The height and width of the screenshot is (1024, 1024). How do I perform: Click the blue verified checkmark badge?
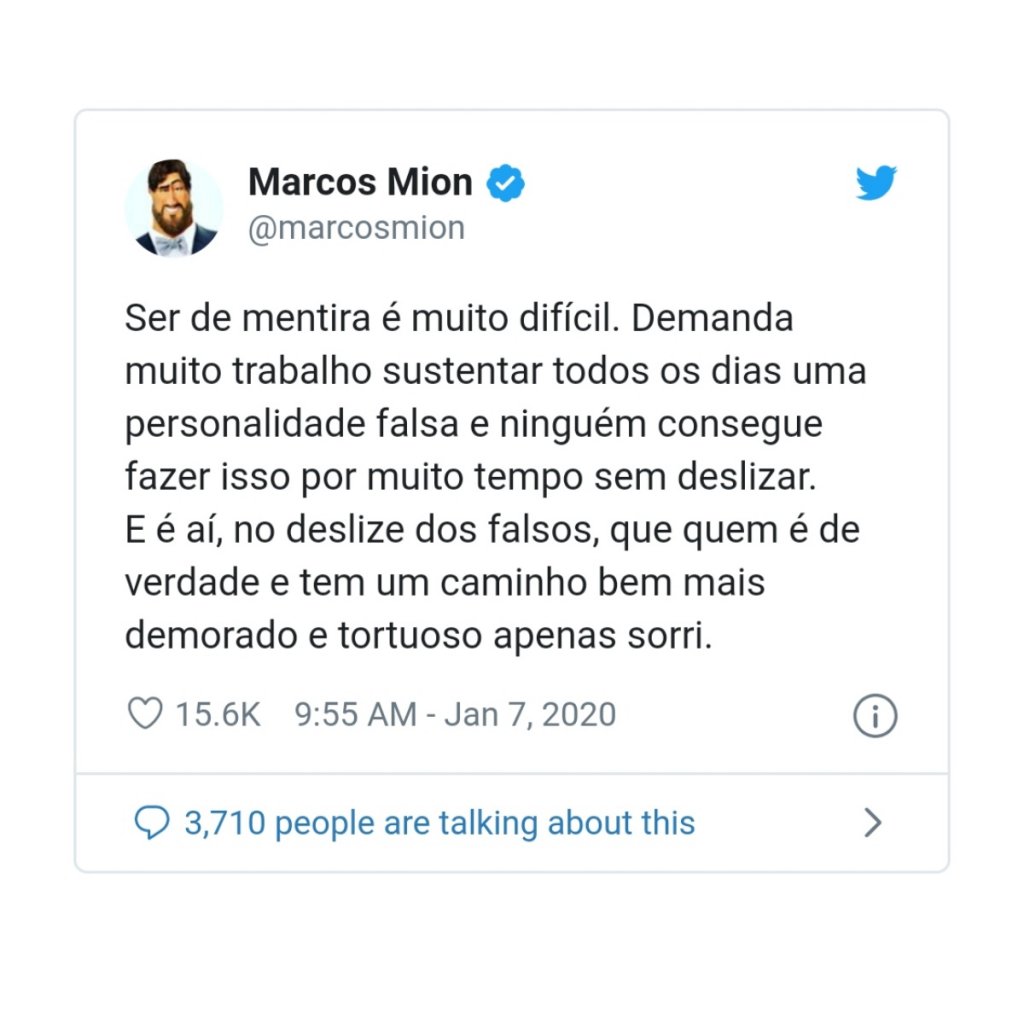click(505, 183)
